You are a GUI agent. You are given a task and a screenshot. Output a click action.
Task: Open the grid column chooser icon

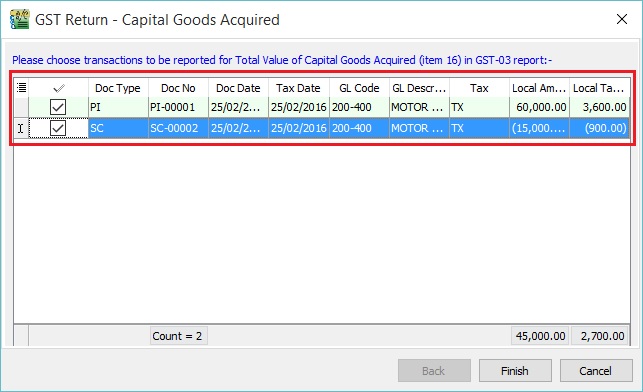tap(21, 88)
